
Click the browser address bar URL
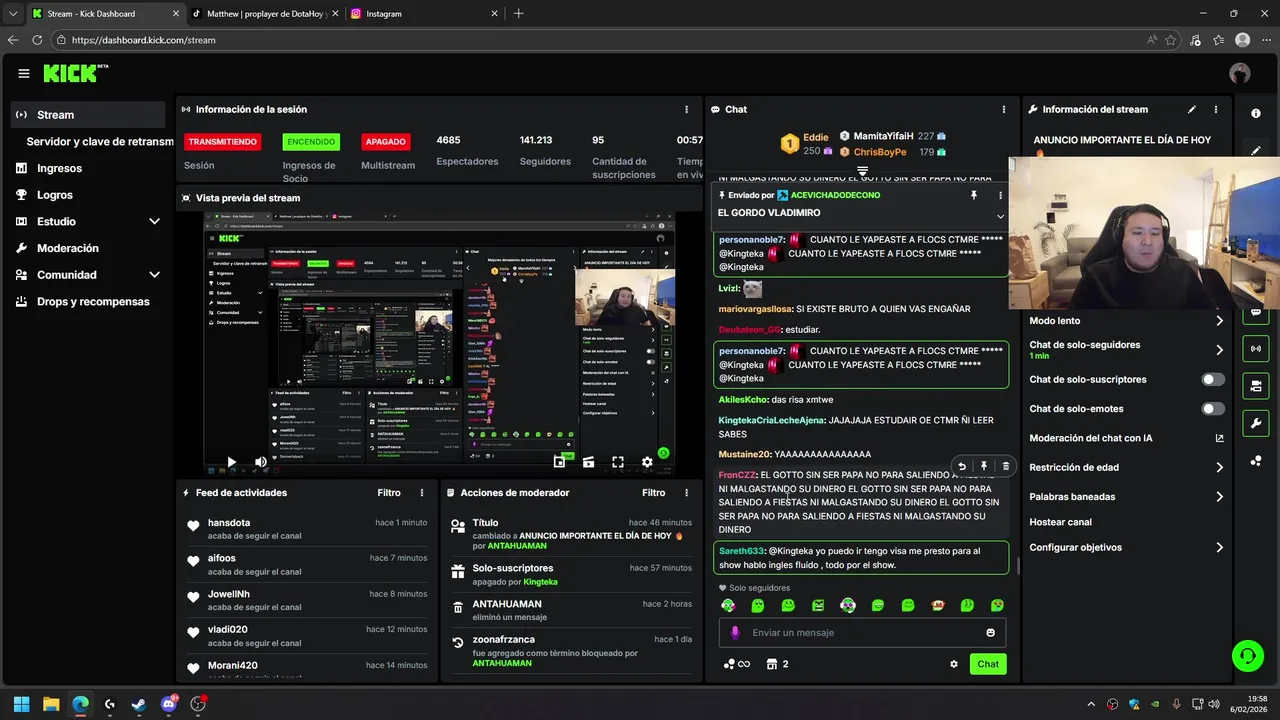pyautogui.click(x=143, y=40)
